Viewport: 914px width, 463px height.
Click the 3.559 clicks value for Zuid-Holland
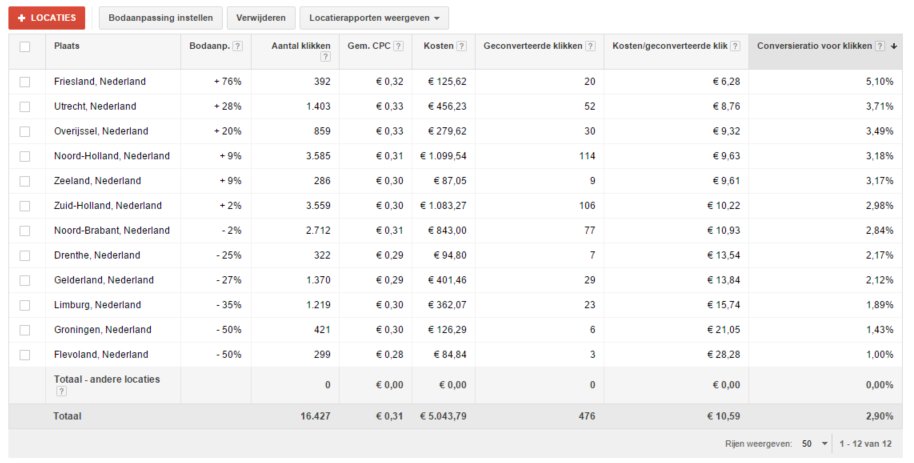point(318,205)
